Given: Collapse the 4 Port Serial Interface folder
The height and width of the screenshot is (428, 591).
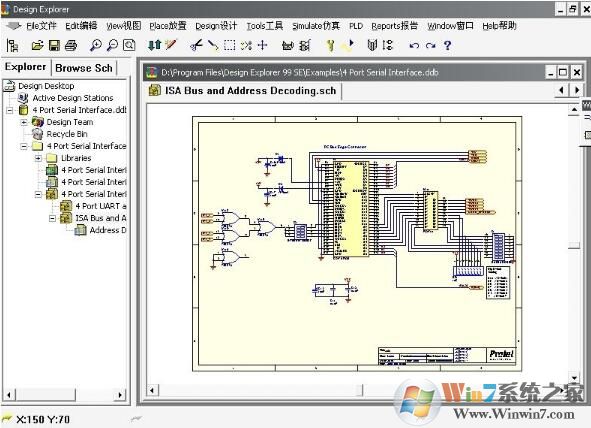Looking at the screenshot, I should pyautogui.click(x=24, y=146).
